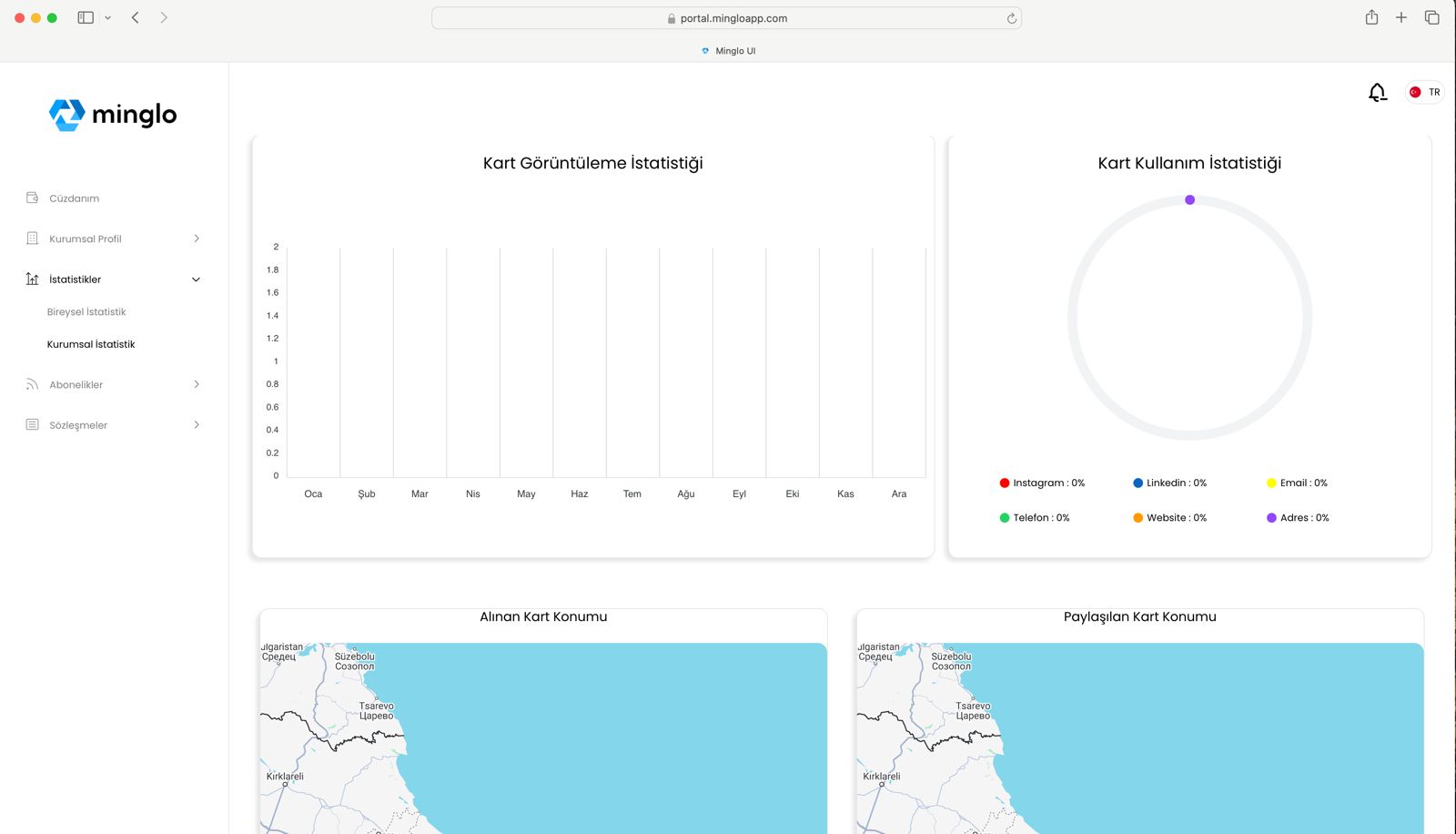Click the Sözleşmeler document icon
This screenshot has height=834, width=1456.
point(33,424)
